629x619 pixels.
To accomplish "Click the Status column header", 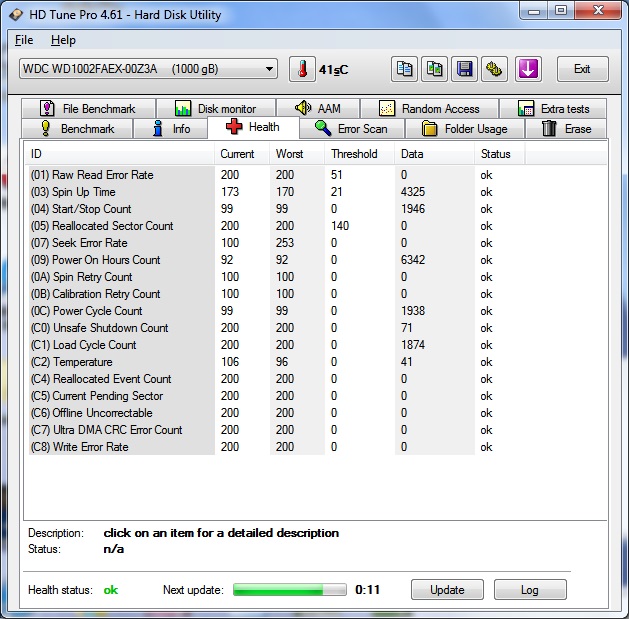I will tap(500, 154).
